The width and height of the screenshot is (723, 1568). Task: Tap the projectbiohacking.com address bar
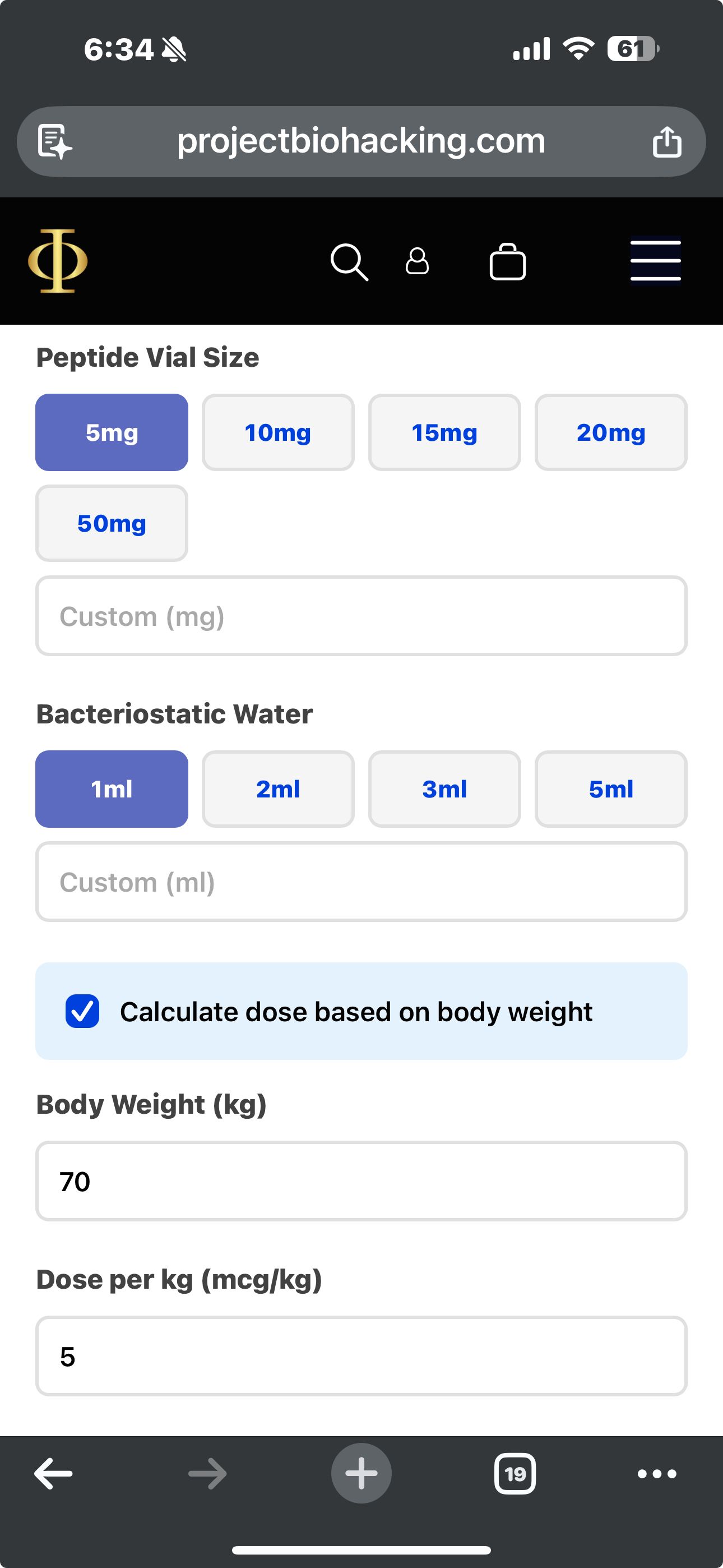tap(361, 142)
